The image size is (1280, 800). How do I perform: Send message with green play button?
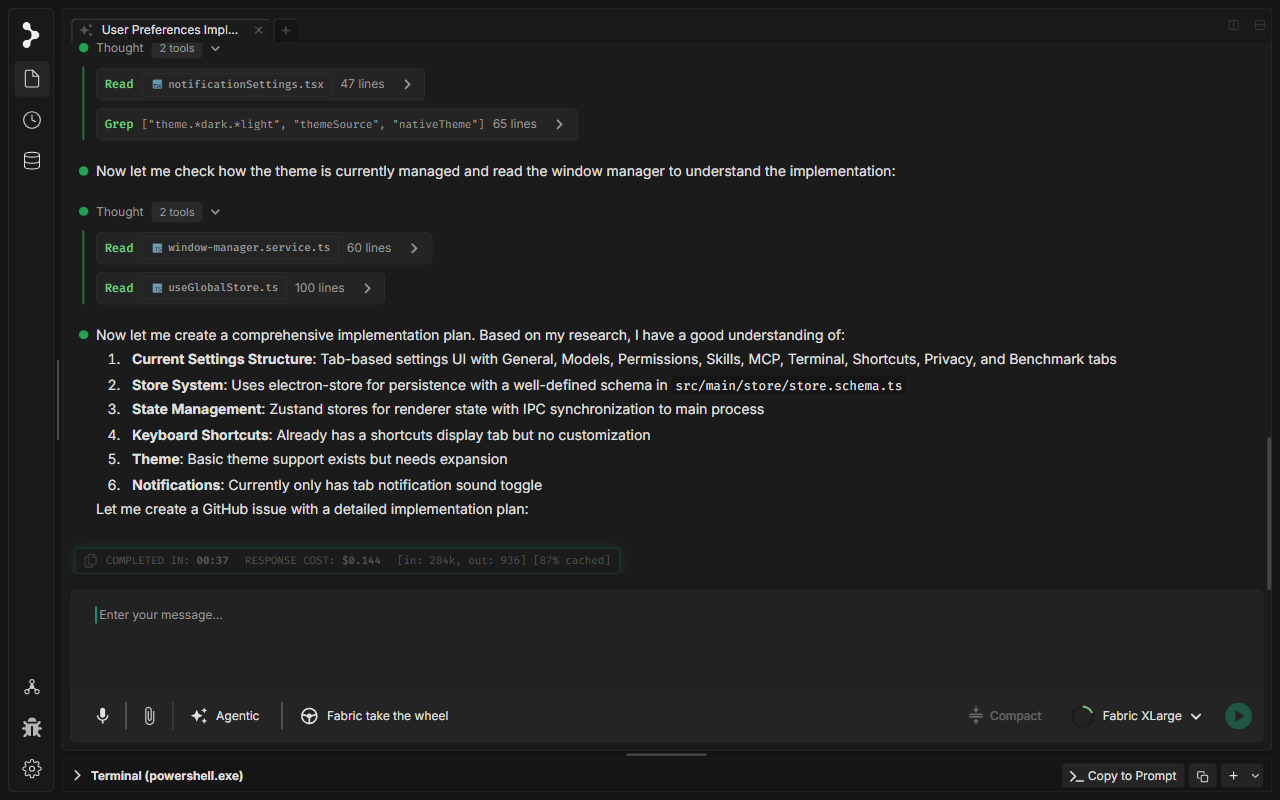[1238, 716]
